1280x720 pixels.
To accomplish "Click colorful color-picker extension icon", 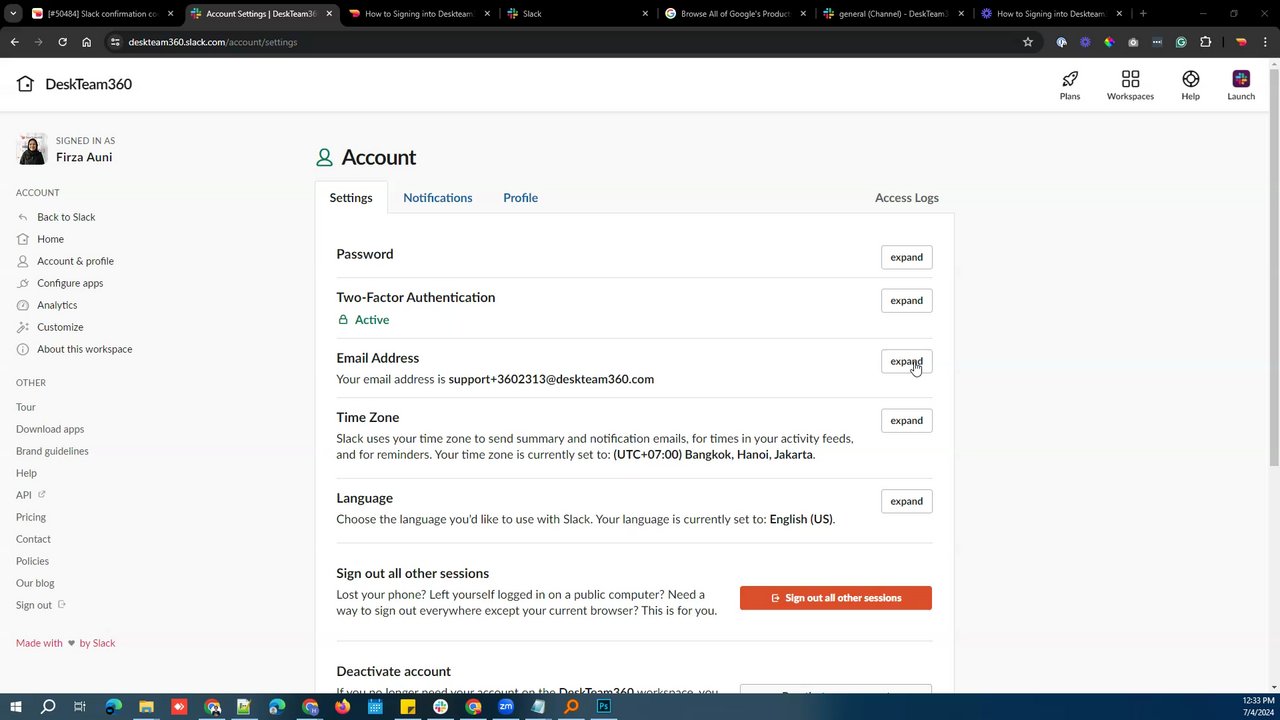I will tap(1109, 42).
